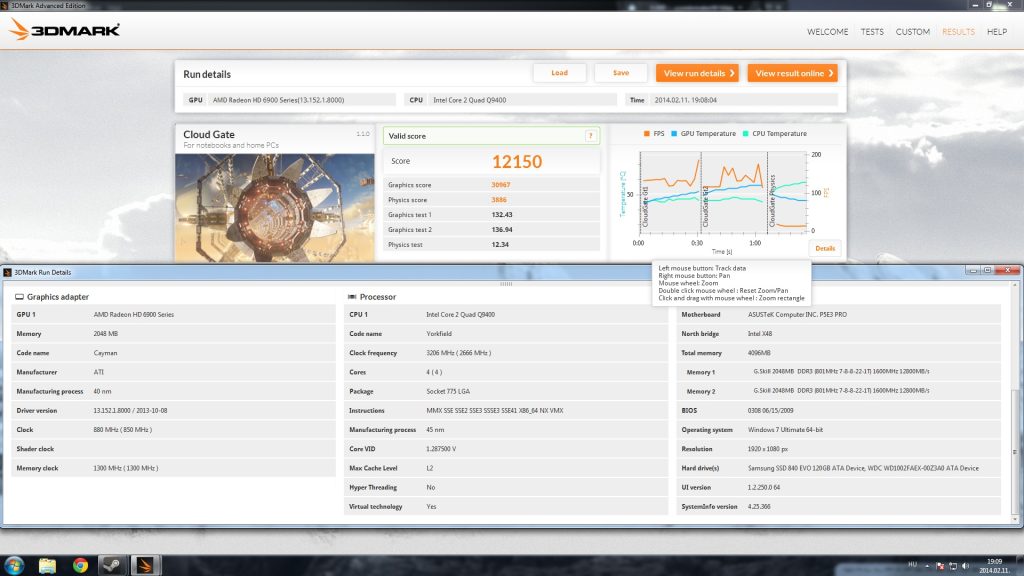The height and width of the screenshot is (576, 1024).
Task: Click the Code name Cayman row
Action: point(174,353)
